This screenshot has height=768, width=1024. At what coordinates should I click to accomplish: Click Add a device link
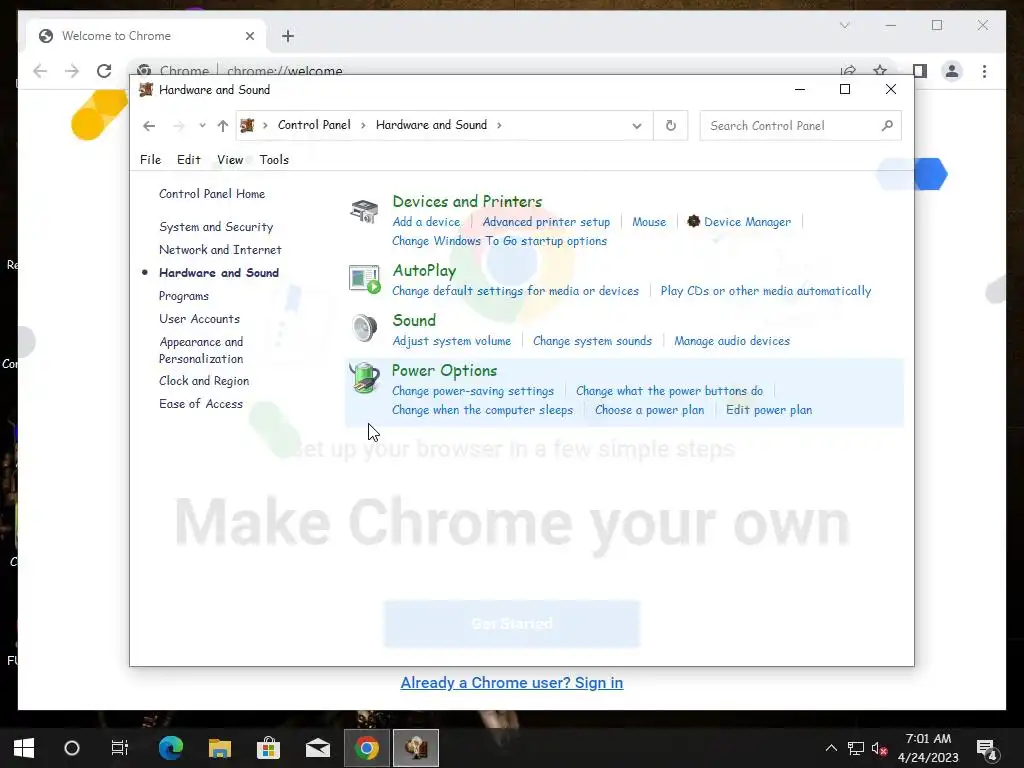426,222
